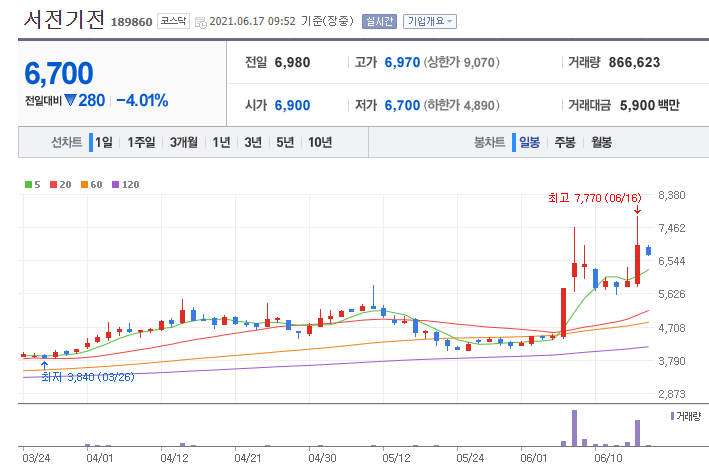
Task: Click the red 20-day moving average legend
Action: pos(61,185)
